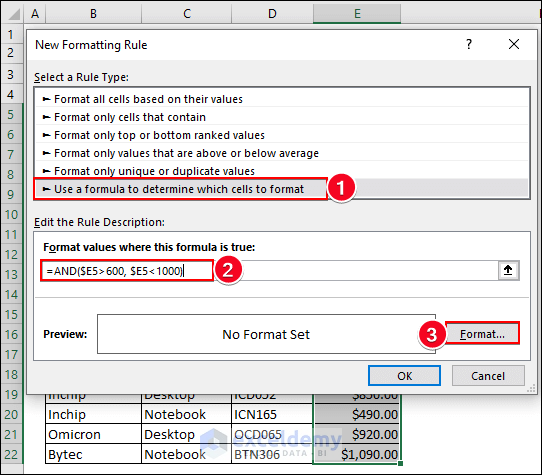Click the '$1,090.00' price cell
Viewport: 542px width, 475px height.
coord(357,454)
